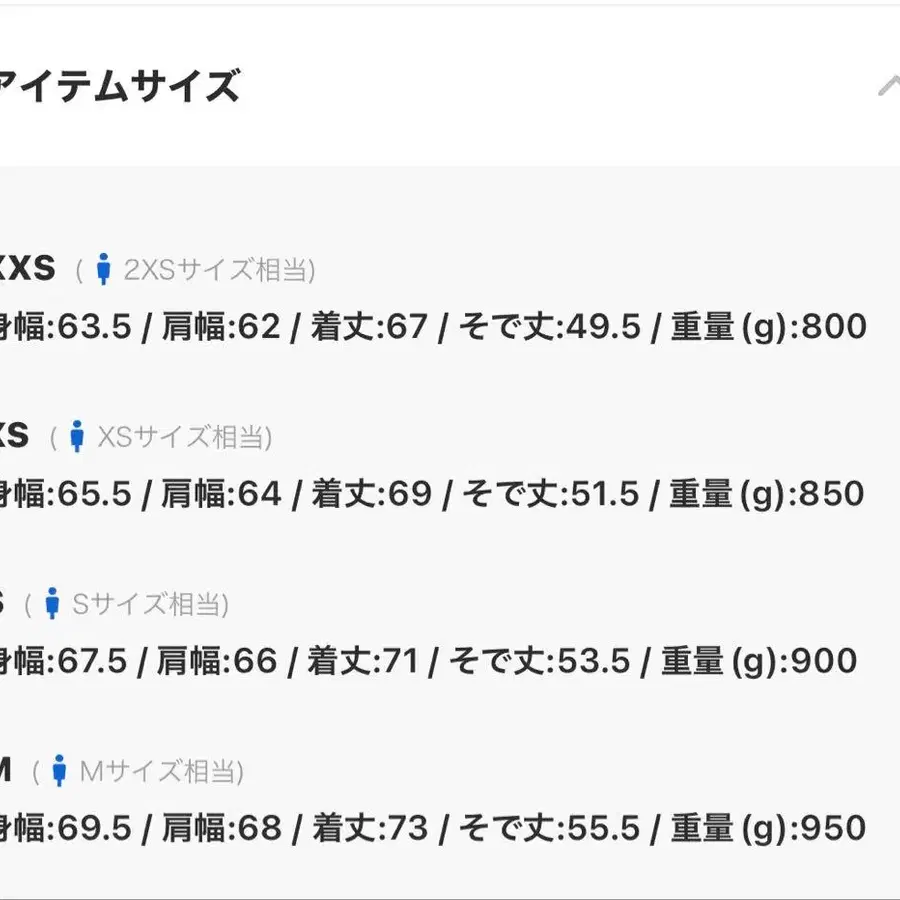
Task: Click the XXS size heading
Action: click(28, 268)
